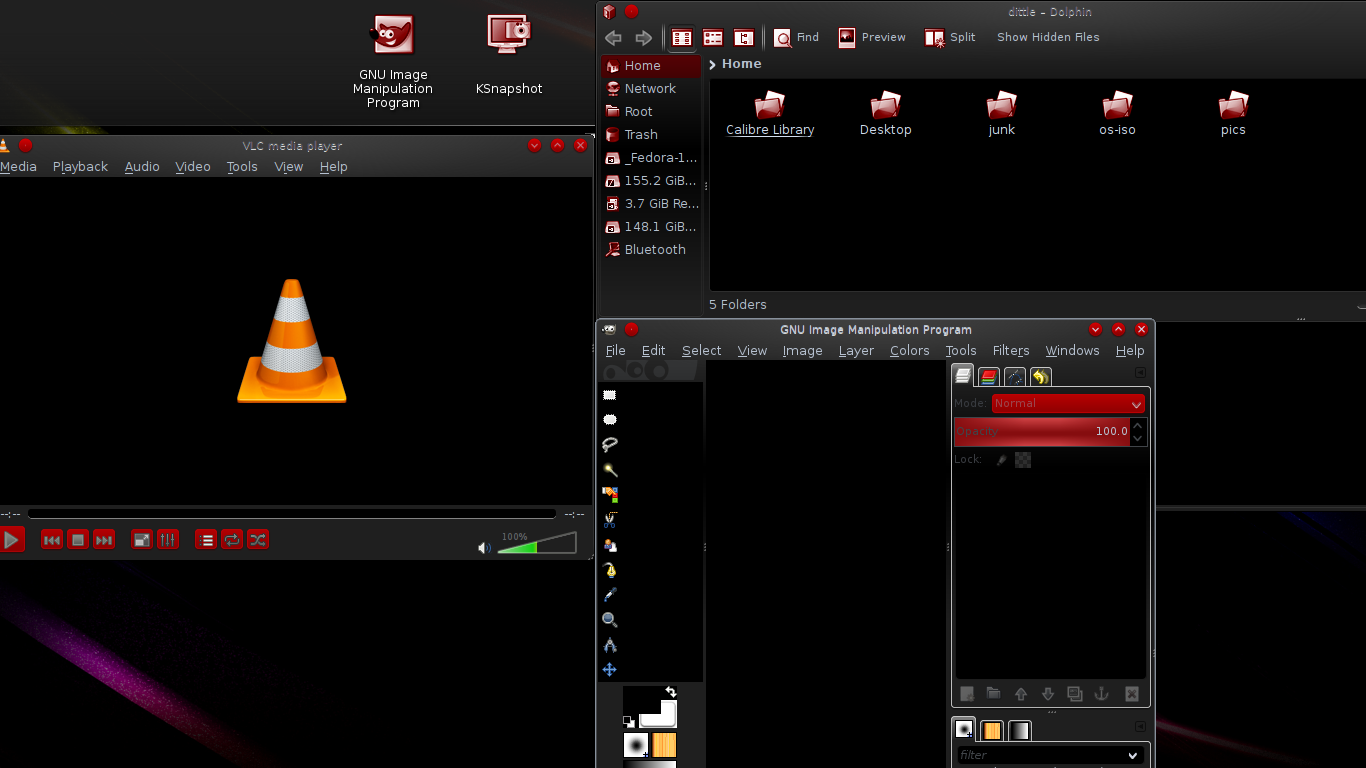Click the VLC stop button
Screen dimensions: 1366x768
[x=78, y=540]
